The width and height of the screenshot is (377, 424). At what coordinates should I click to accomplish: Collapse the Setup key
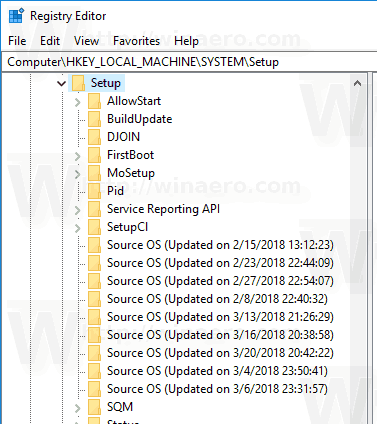pyautogui.click(x=61, y=83)
